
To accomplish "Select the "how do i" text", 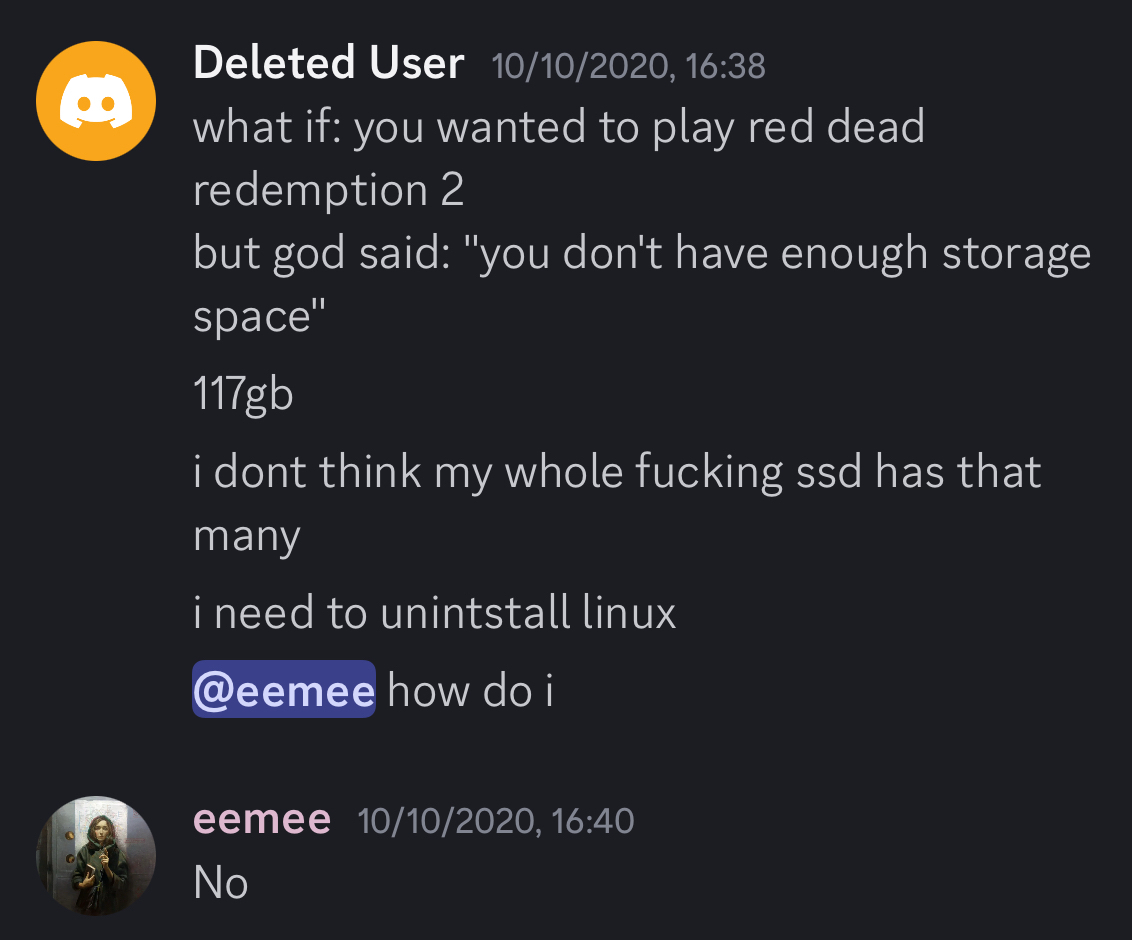I will click(x=470, y=691).
